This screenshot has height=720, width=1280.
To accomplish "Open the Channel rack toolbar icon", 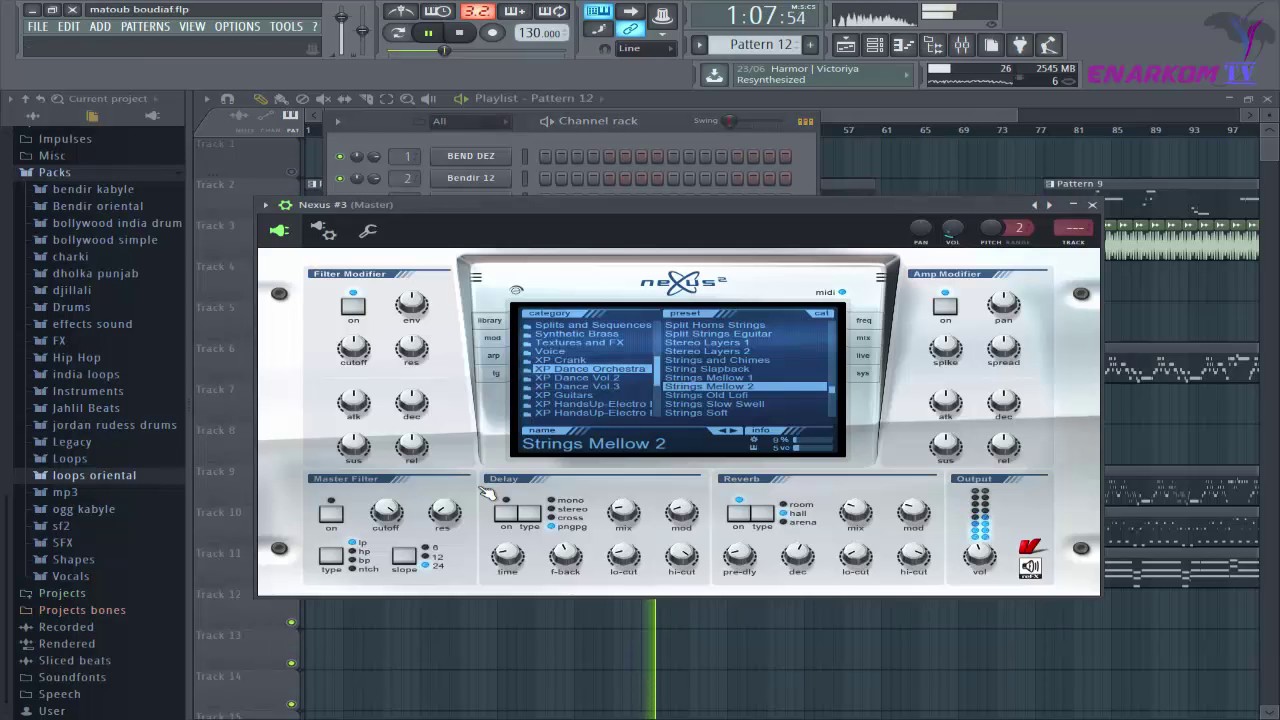I will 874,45.
